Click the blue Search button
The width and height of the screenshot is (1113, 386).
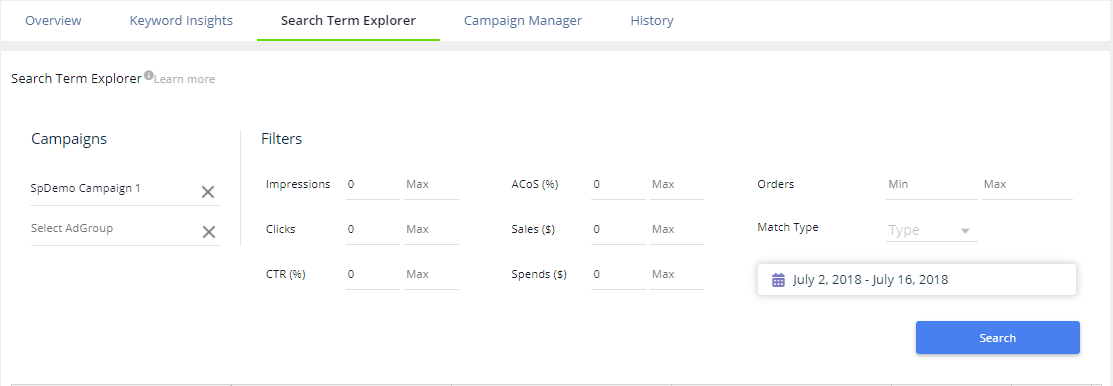tap(997, 338)
